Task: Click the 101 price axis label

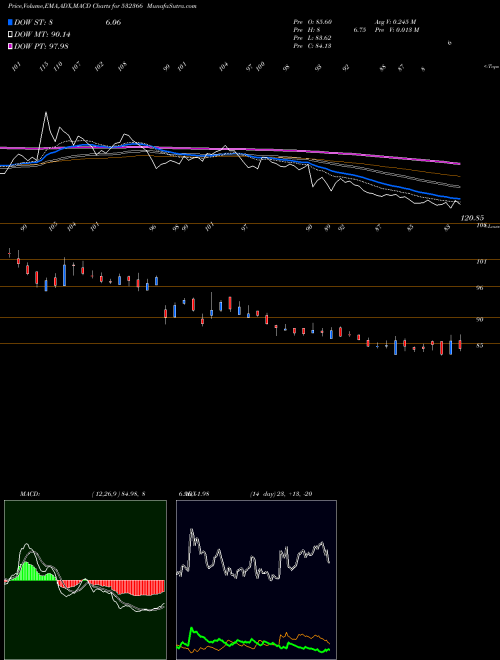Action: click(481, 262)
